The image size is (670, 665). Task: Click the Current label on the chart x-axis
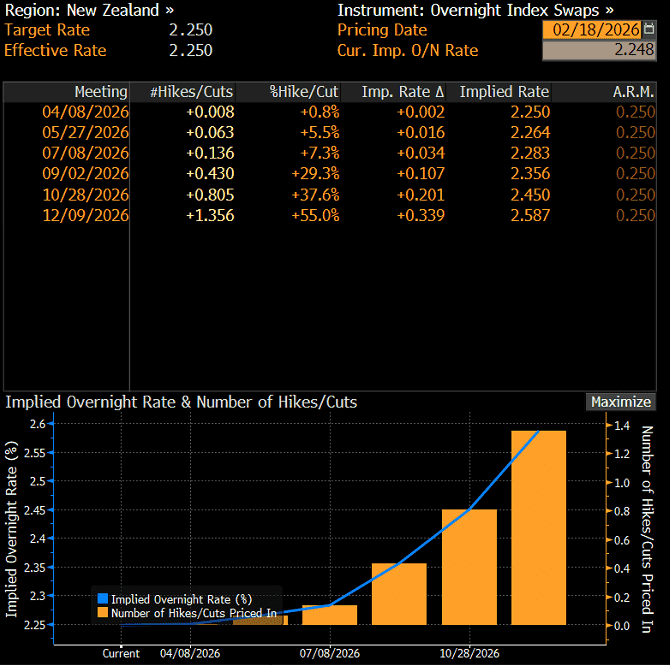121,653
